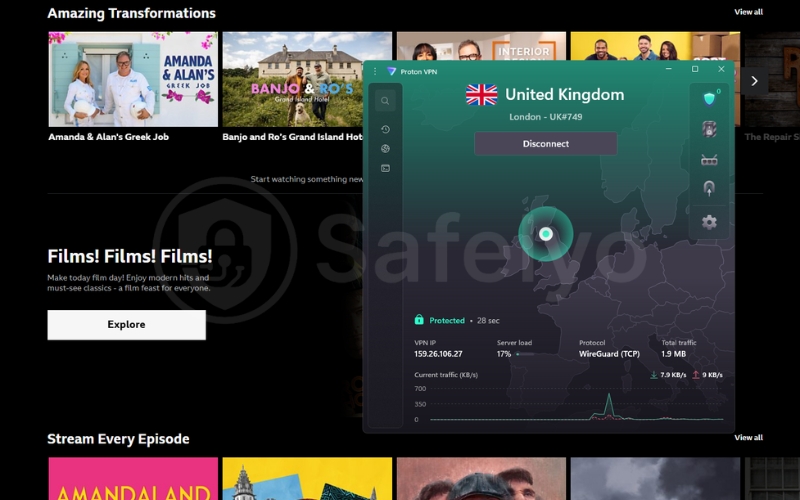Click the Explore button under Films

click(x=127, y=324)
